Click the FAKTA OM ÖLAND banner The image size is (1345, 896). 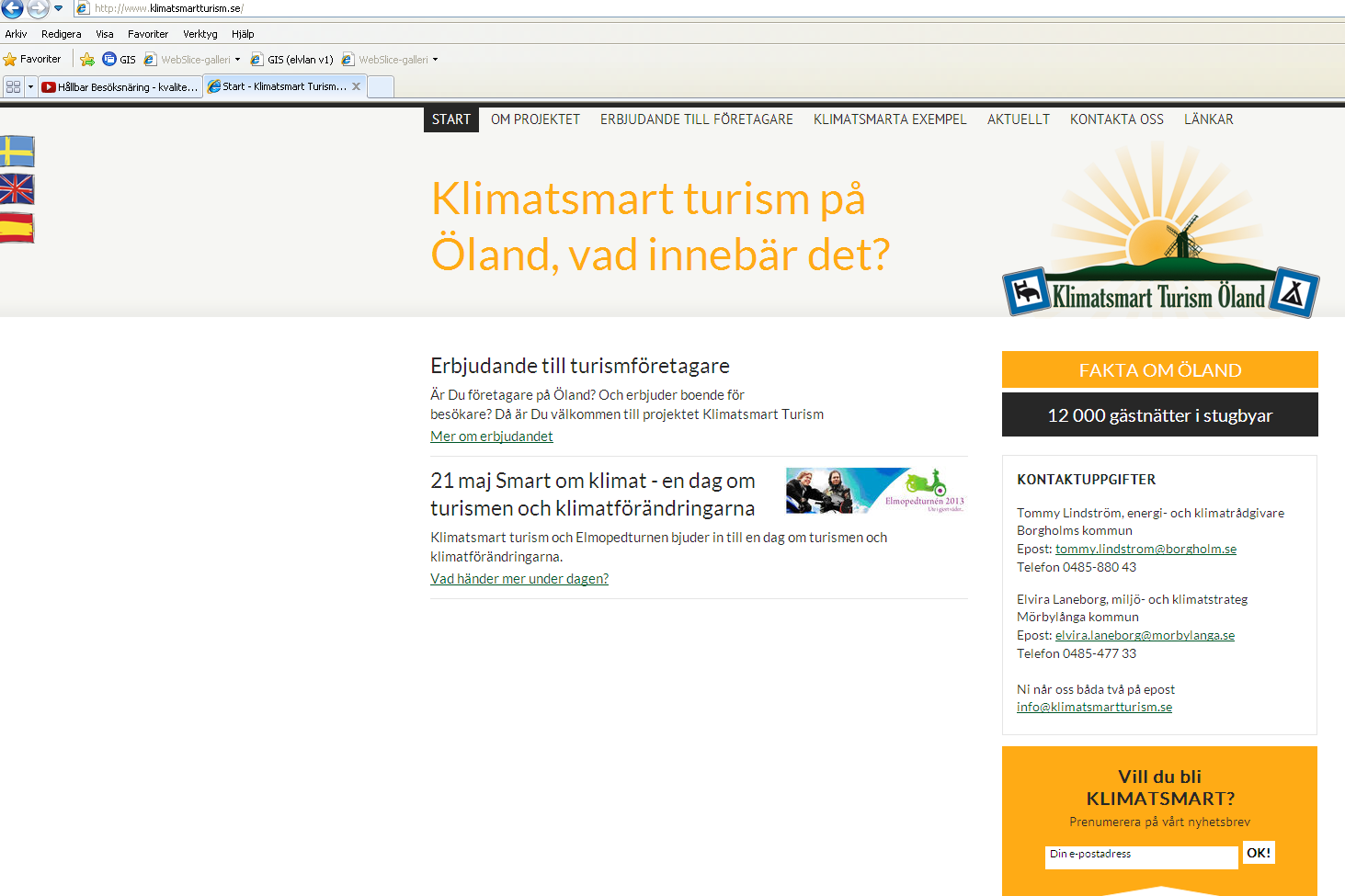click(x=1160, y=369)
